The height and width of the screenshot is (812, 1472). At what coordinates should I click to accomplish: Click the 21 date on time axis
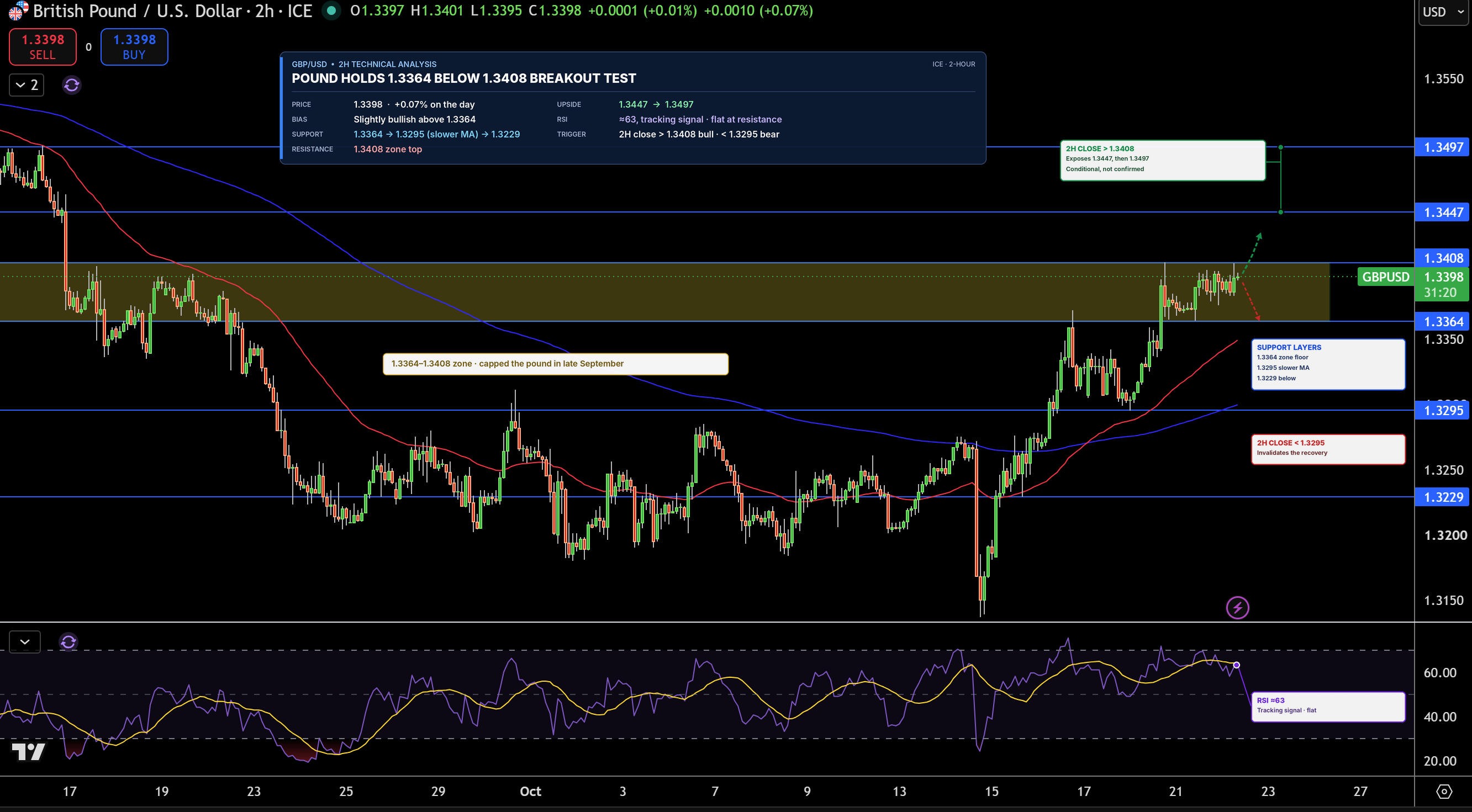1175,792
